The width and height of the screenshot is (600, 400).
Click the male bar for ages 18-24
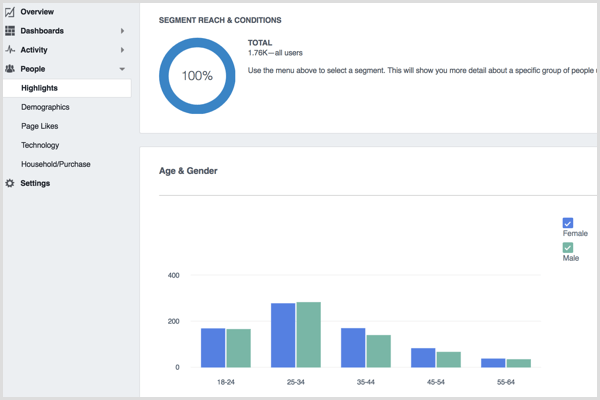(x=238, y=348)
